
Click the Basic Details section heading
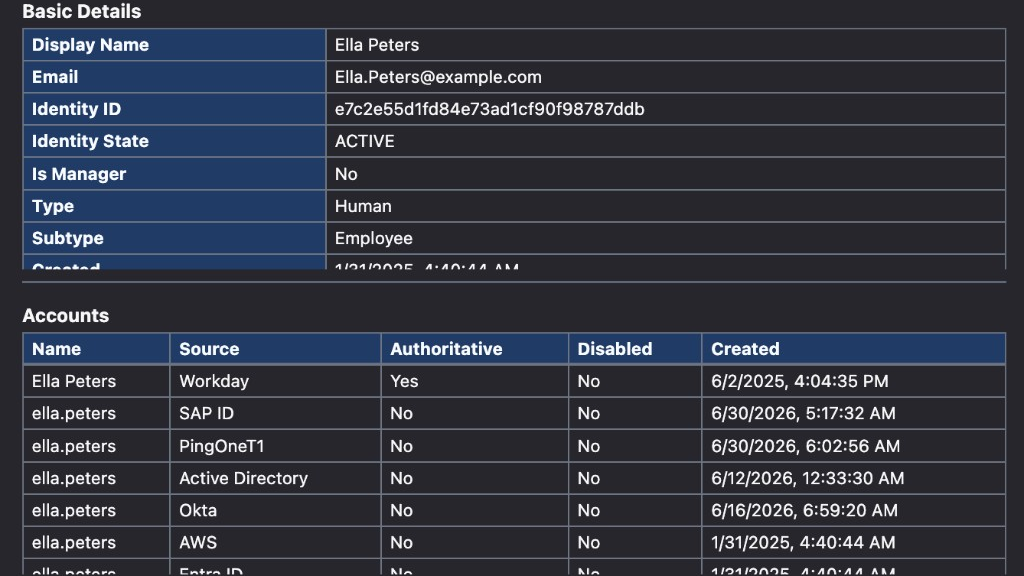[x=82, y=11]
